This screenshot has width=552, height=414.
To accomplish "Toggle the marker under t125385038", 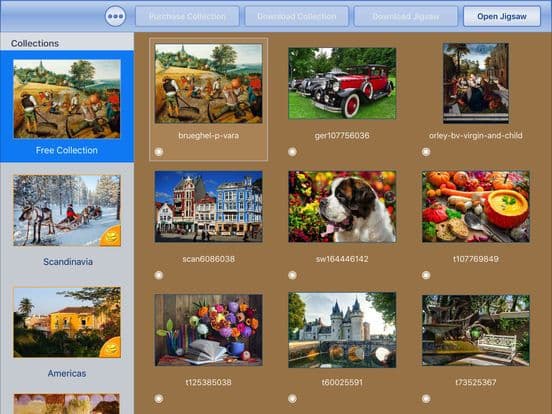I will [159, 399].
